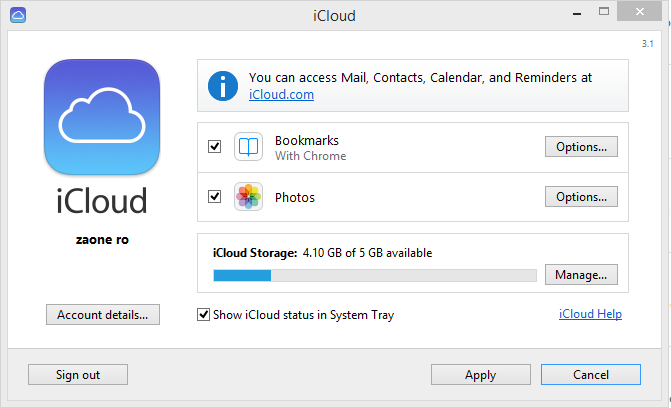Click the colorful Photos icon
Image resolution: width=671 pixels, height=408 pixels.
(248, 197)
